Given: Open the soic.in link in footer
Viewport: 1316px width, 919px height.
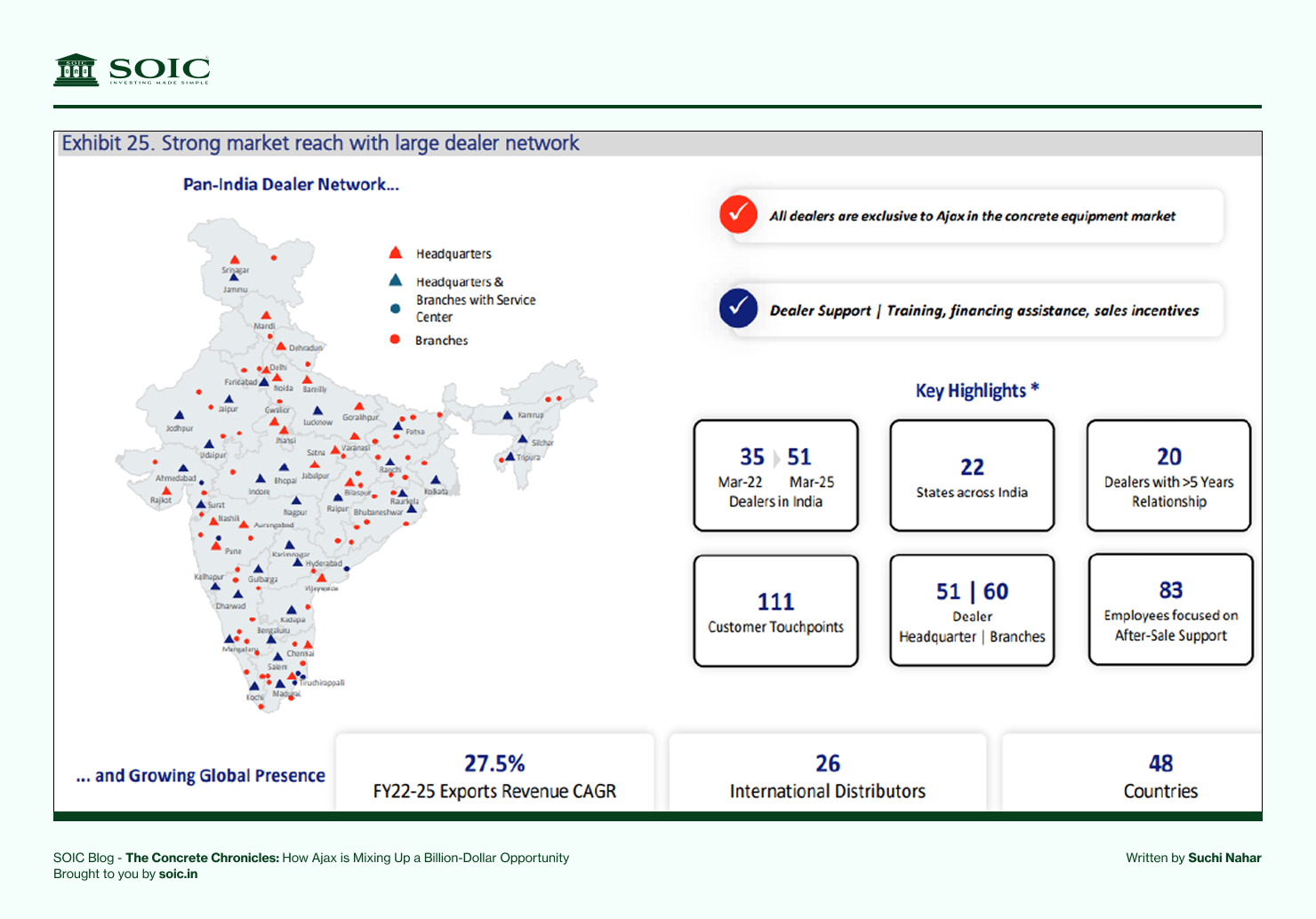Looking at the screenshot, I should [x=178, y=874].
